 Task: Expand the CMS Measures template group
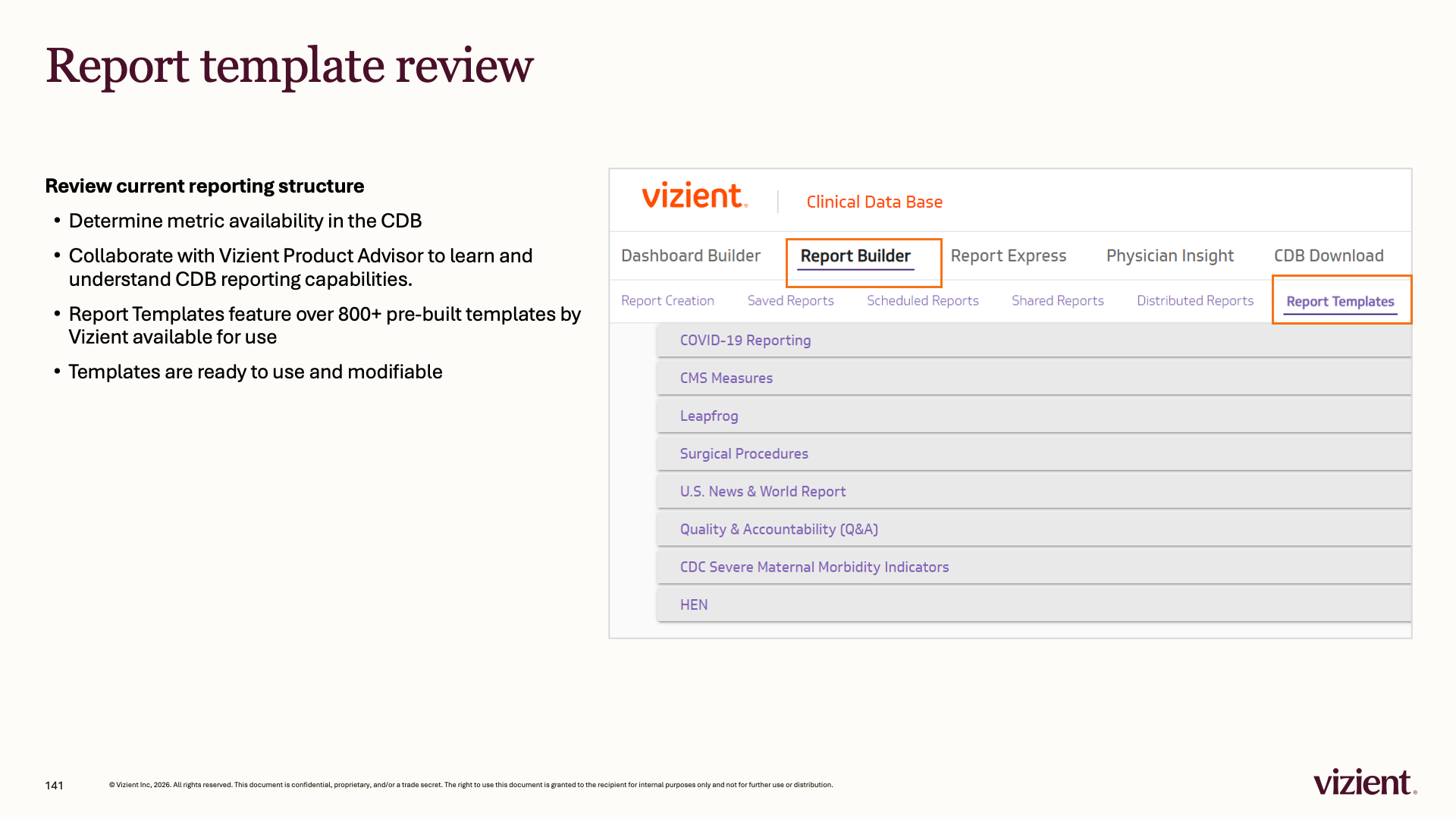pyautogui.click(x=1034, y=378)
